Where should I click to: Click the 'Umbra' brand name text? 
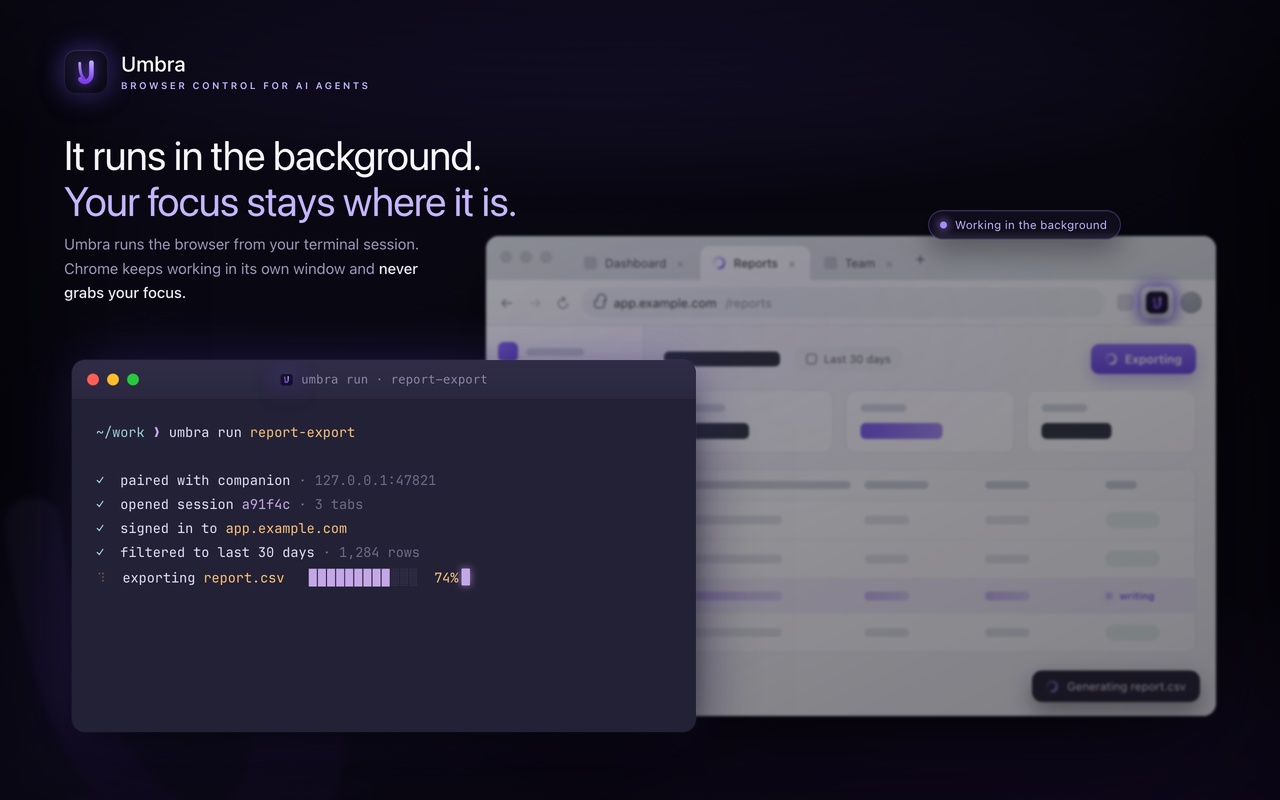[153, 64]
